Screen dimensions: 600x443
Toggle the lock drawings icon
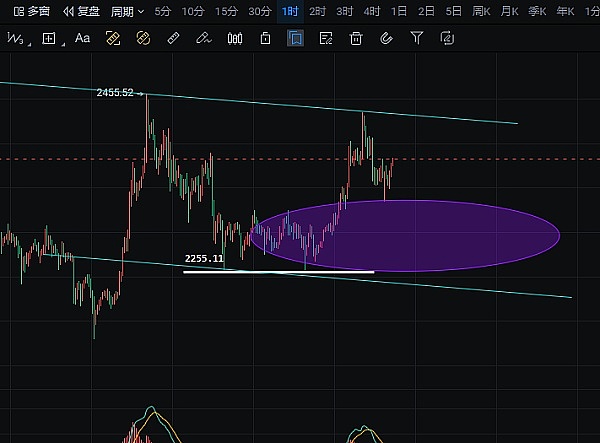[265, 38]
